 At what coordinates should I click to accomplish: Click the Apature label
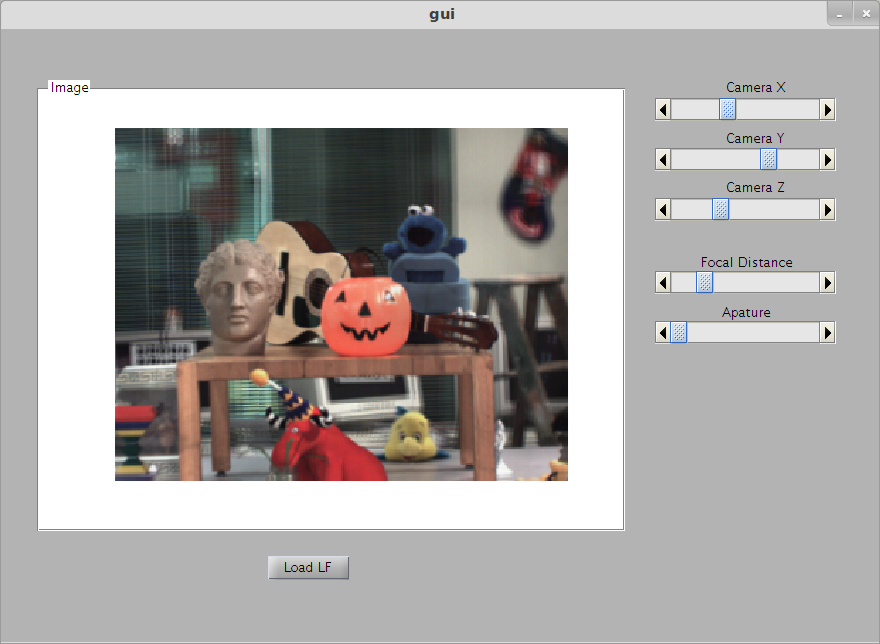(x=746, y=313)
